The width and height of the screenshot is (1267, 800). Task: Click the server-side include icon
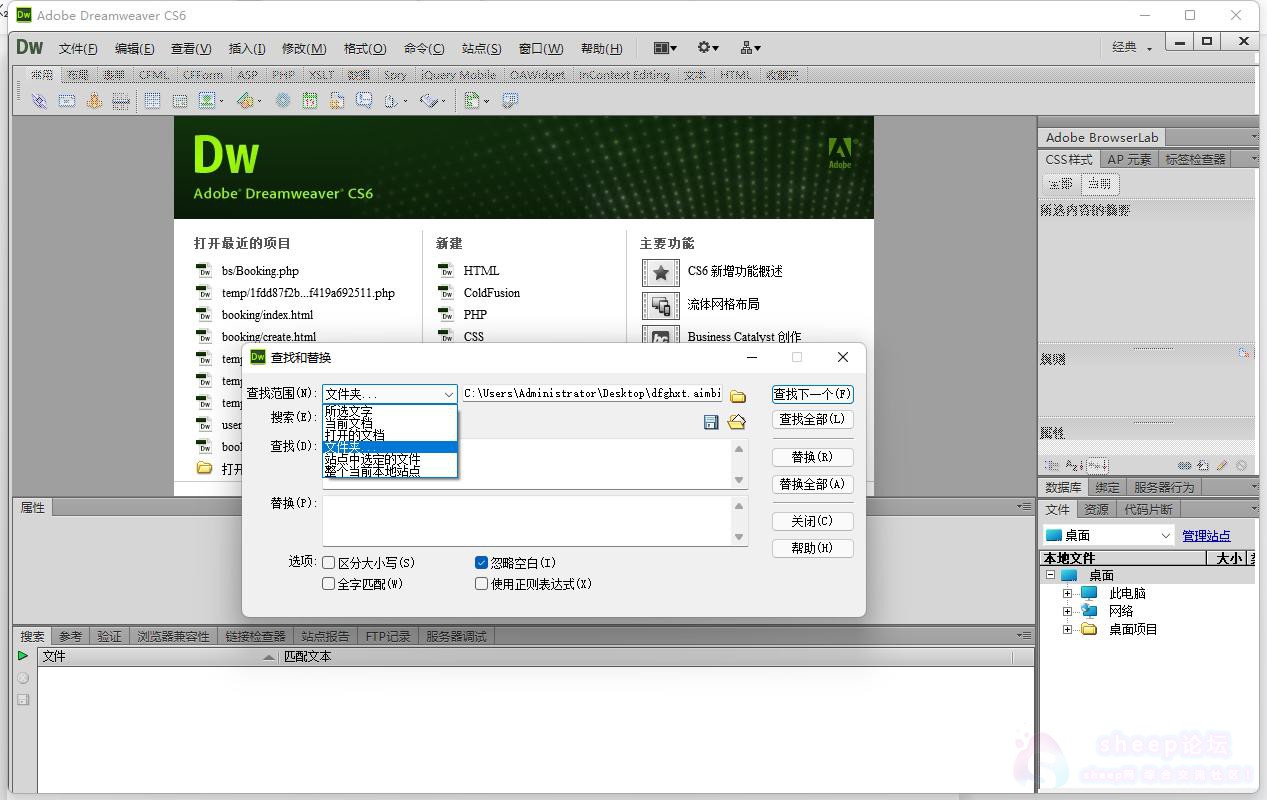click(x=337, y=101)
